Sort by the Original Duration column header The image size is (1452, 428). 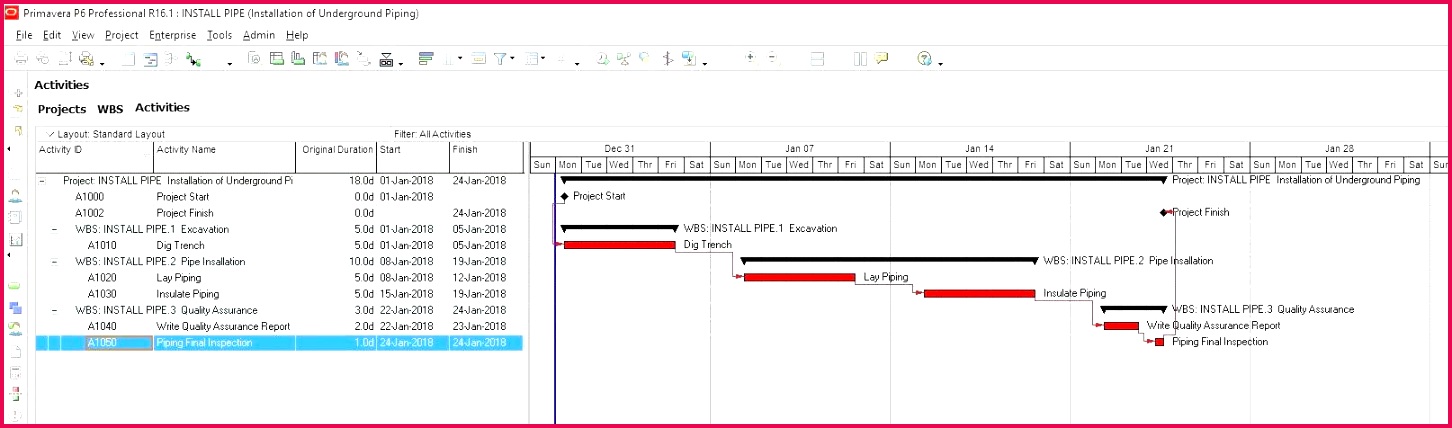coord(337,150)
